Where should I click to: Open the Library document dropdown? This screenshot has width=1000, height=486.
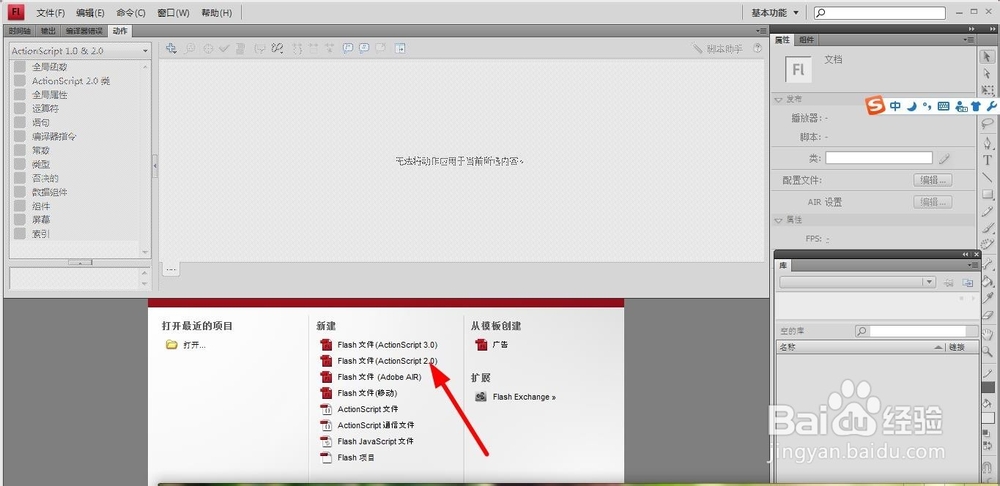[x=857, y=282]
